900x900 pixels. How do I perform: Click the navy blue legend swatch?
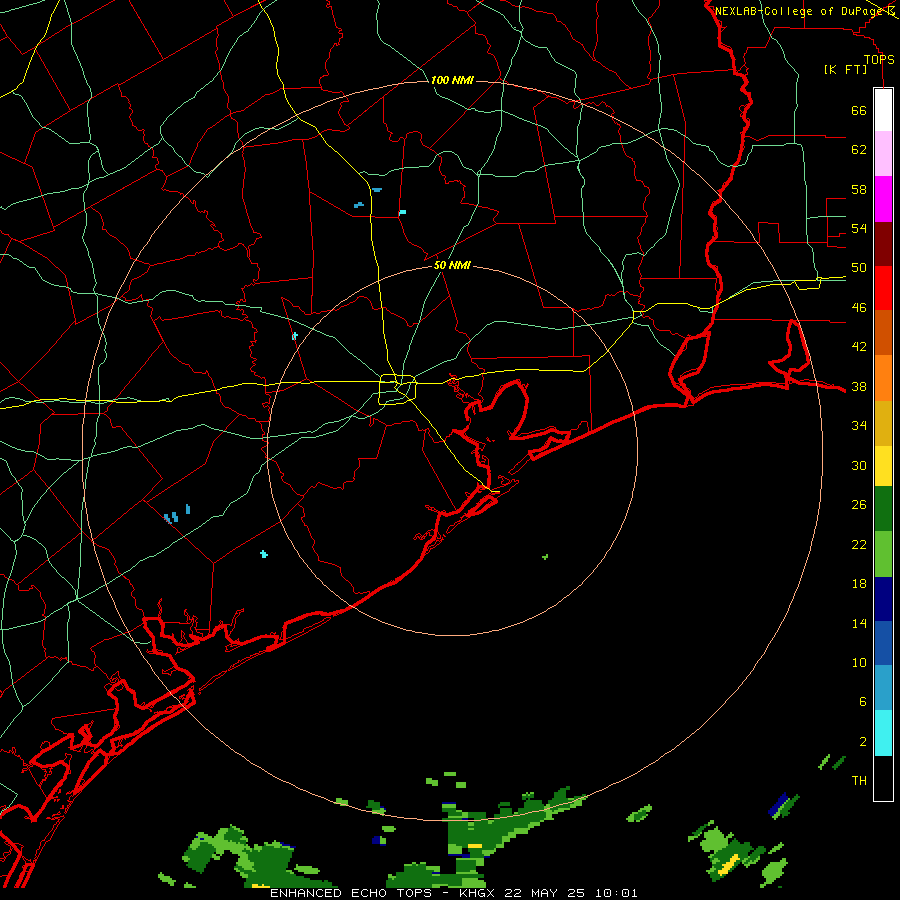[883, 599]
